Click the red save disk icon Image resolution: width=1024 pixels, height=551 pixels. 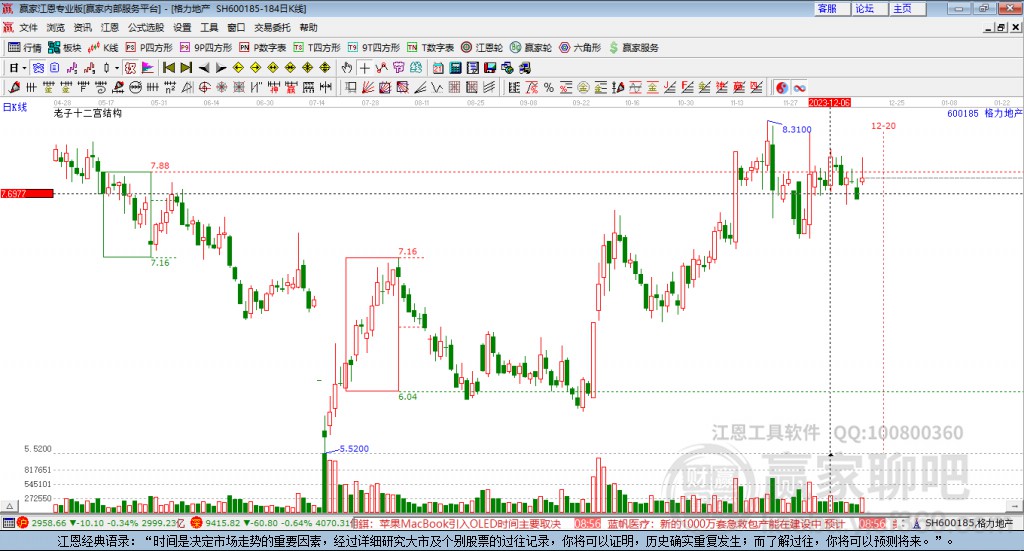[x=490, y=68]
